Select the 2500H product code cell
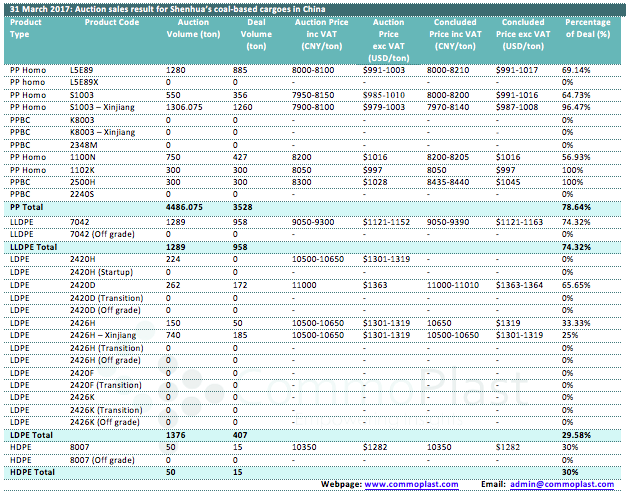Image resolution: width=628 pixels, height=496 pixels. point(83,182)
